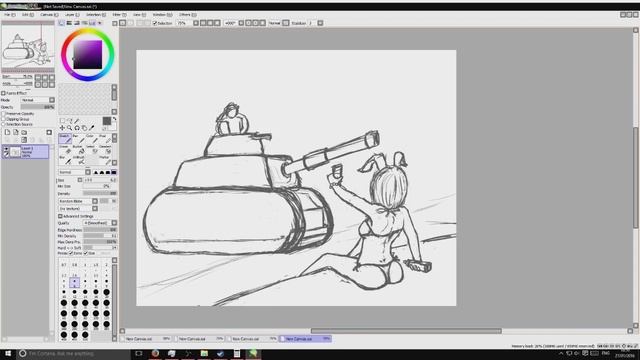Open the Canvas menu
Screen dimensions: 640x360
49,15
